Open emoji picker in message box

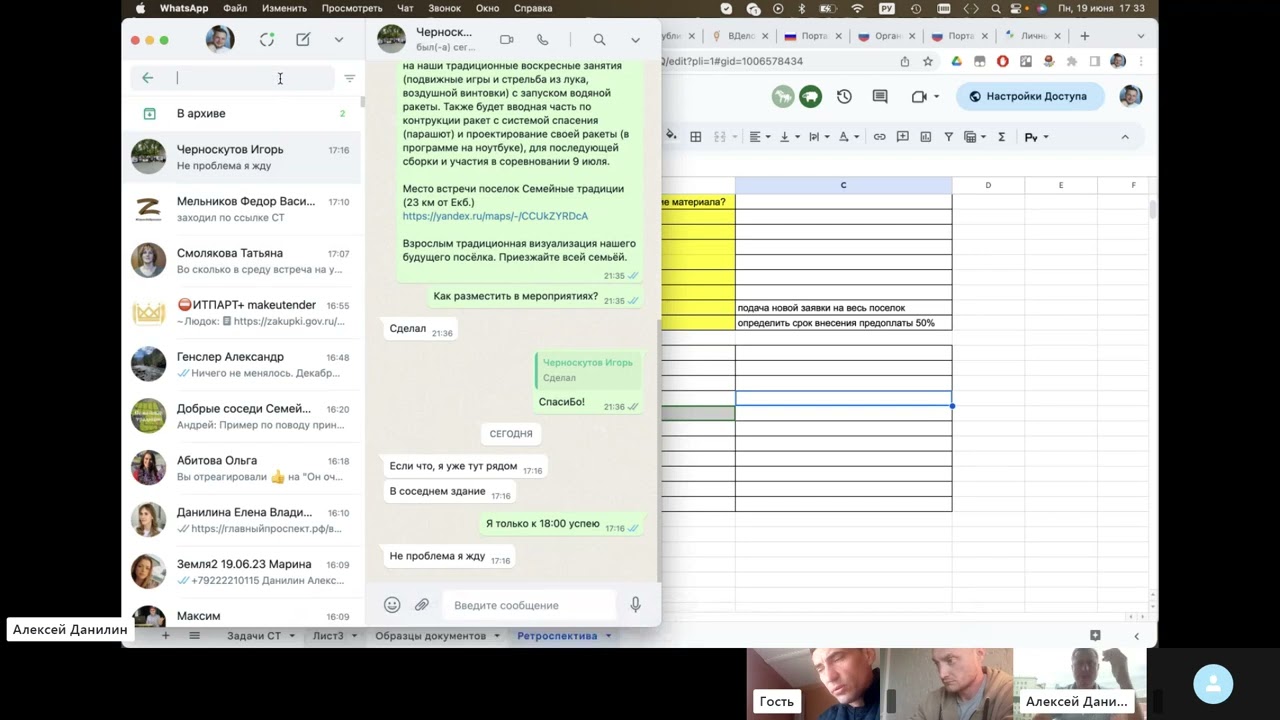pos(392,605)
